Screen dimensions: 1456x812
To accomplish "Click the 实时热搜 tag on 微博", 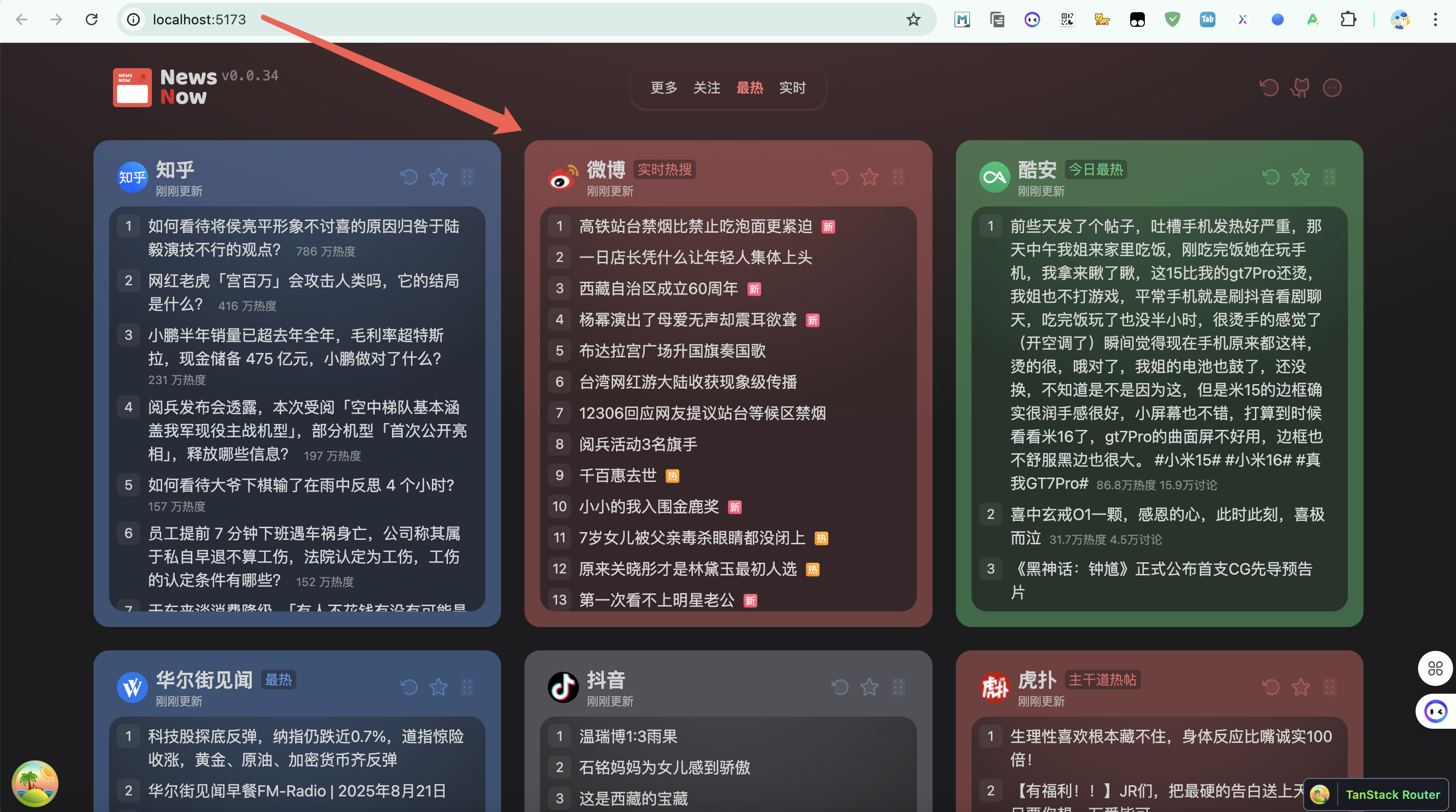I will (x=664, y=169).
